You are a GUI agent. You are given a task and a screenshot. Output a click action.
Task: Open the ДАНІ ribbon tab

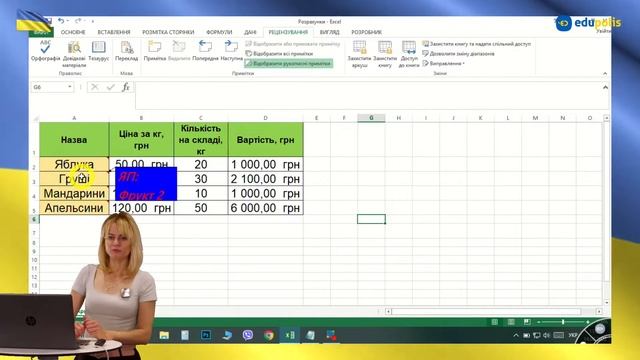tap(250, 32)
